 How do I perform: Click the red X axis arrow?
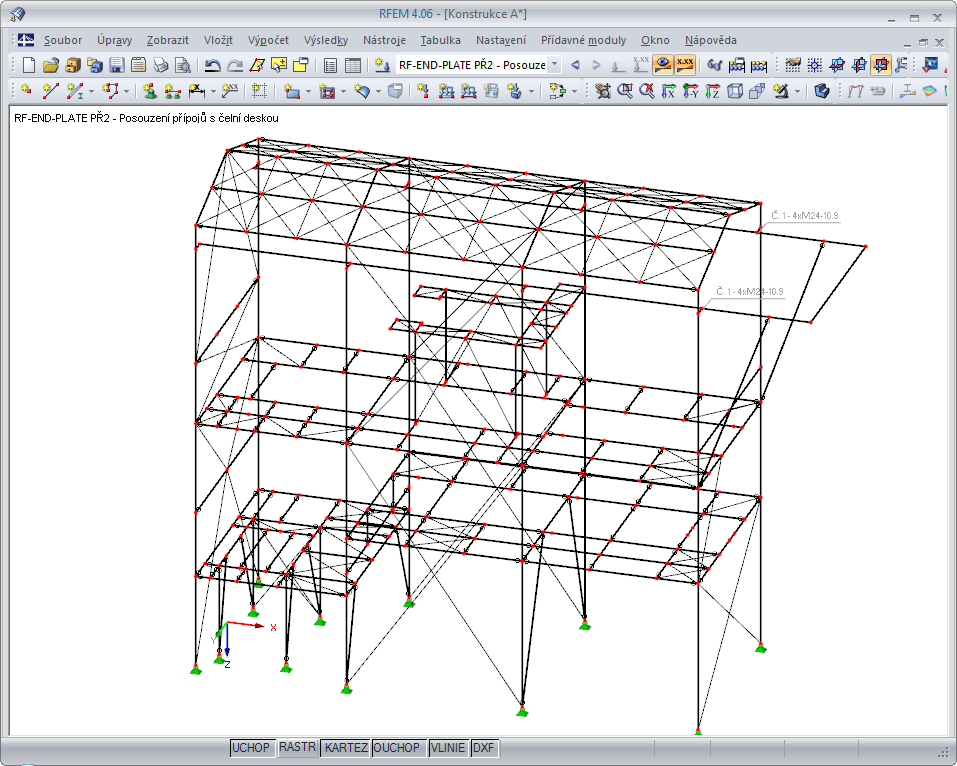pos(247,625)
